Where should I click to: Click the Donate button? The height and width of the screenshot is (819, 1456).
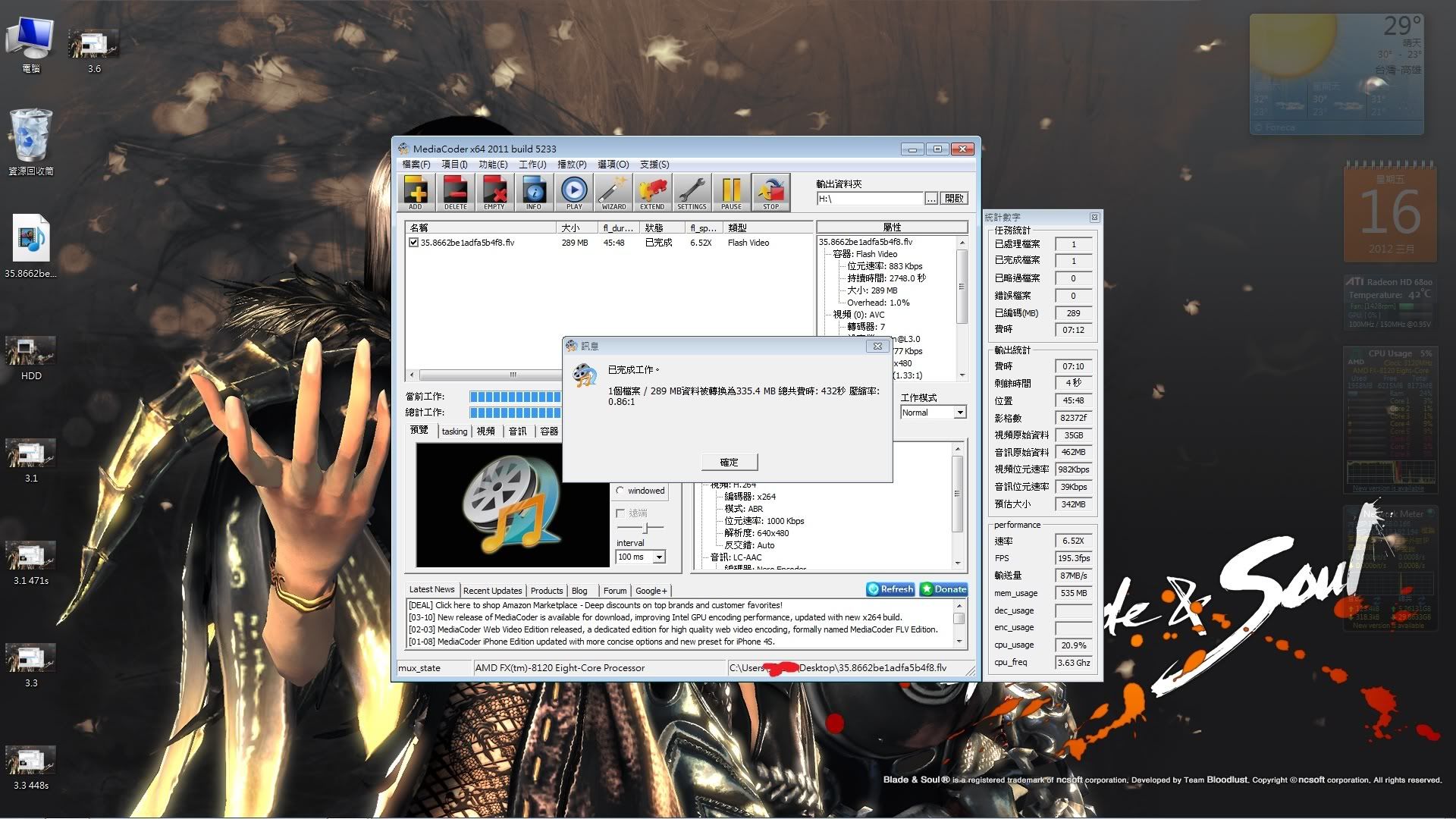click(943, 589)
